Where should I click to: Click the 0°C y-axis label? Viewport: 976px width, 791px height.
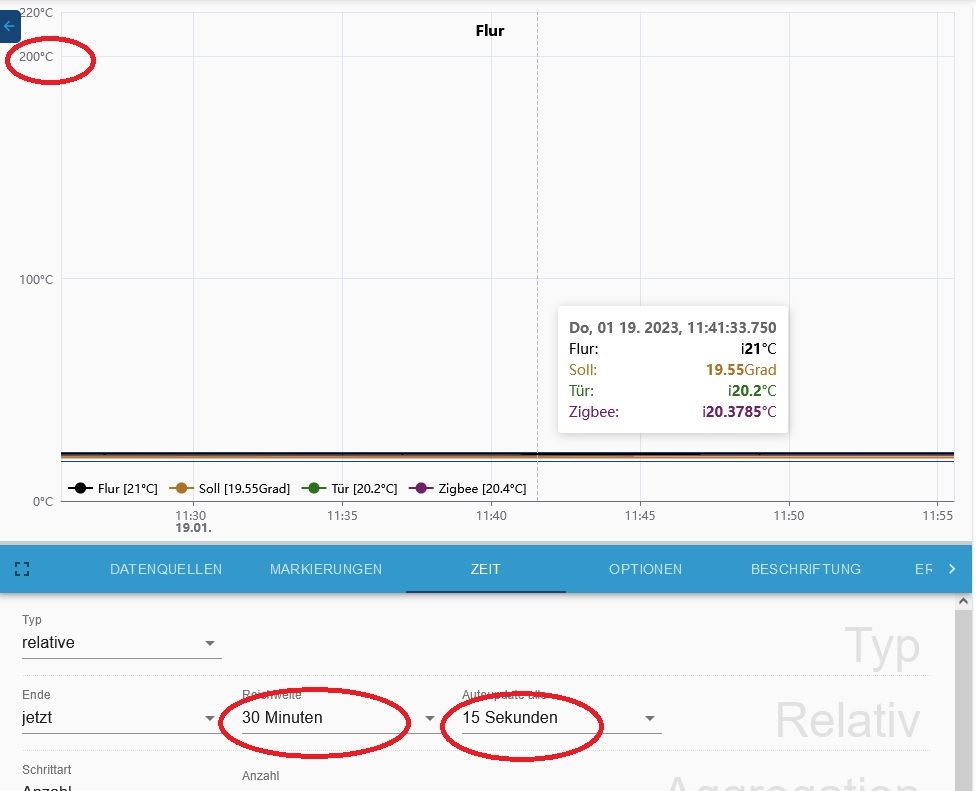[43, 502]
